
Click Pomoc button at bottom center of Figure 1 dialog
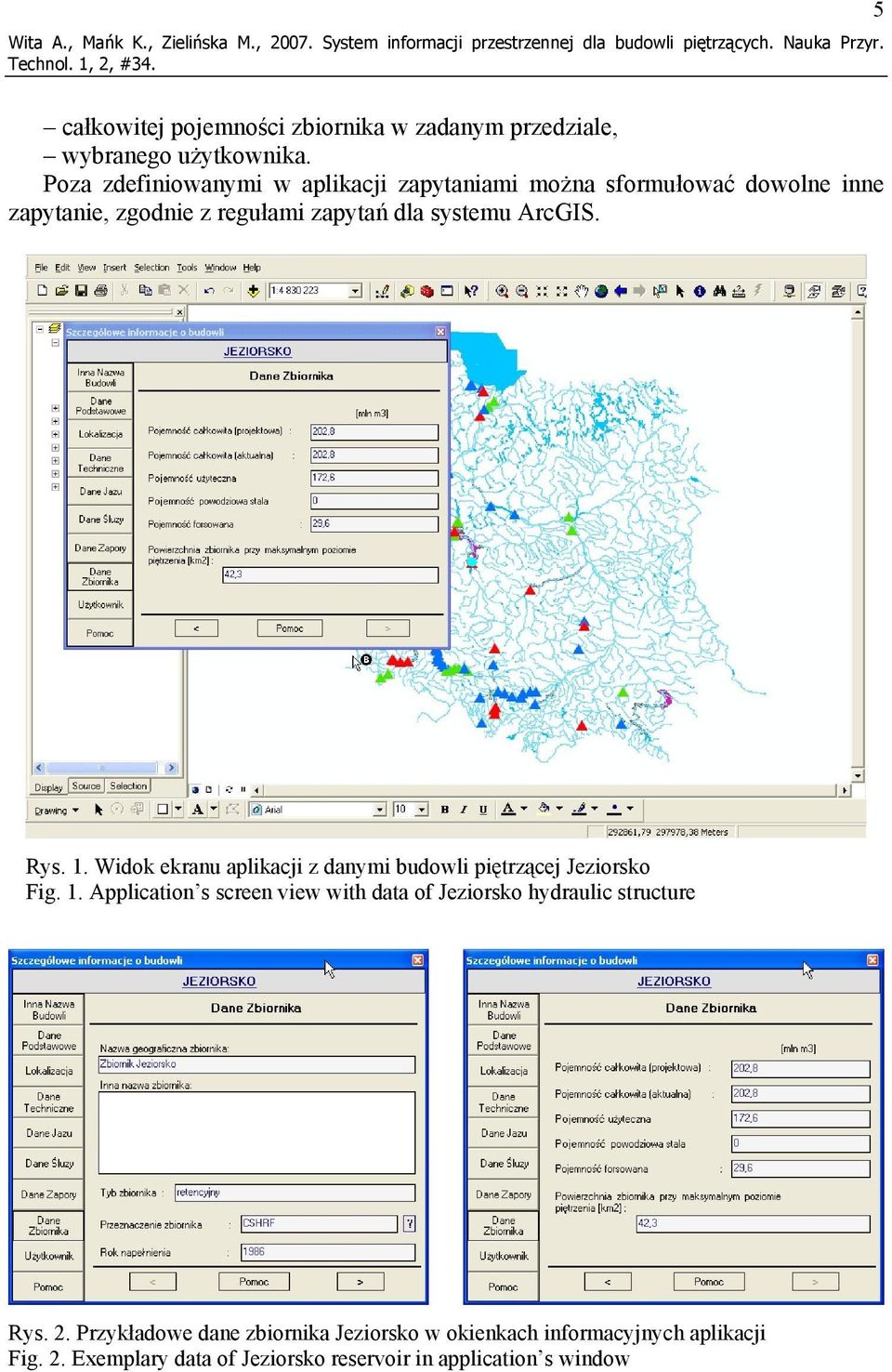[289, 628]
